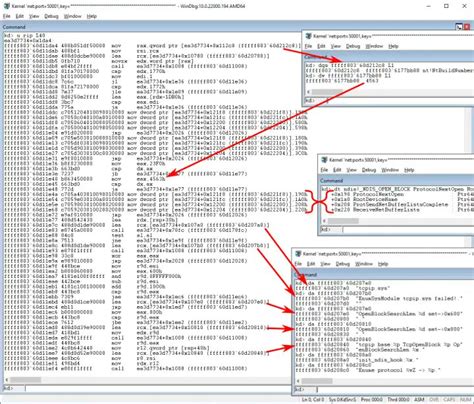The height and width of the screenshot is (404, 474).
Task: Open the Debug menu in main WinDbg window
Action: tap(51, 16)
